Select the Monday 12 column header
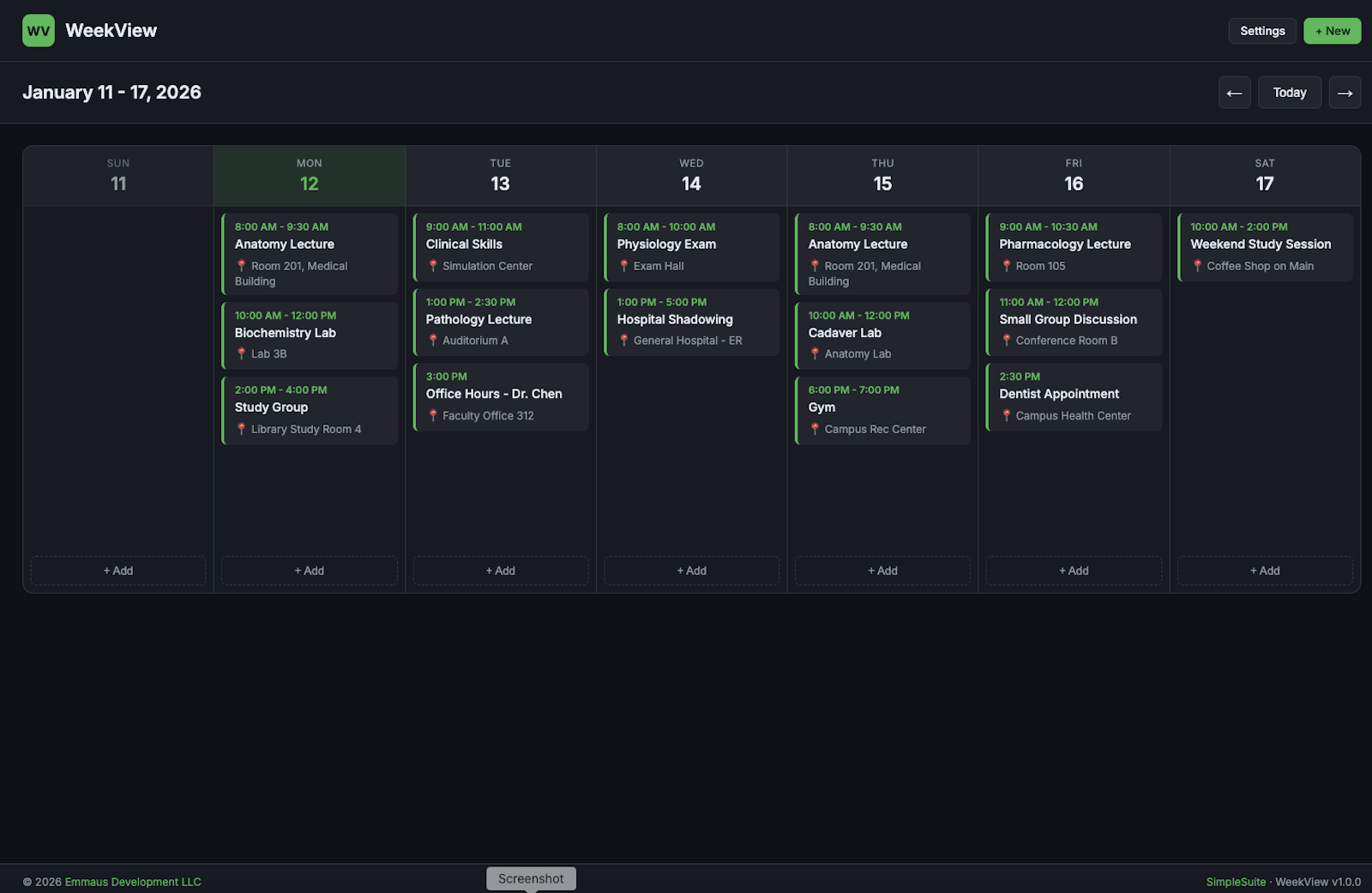1372x893 pixels. [x=309, y=175]
